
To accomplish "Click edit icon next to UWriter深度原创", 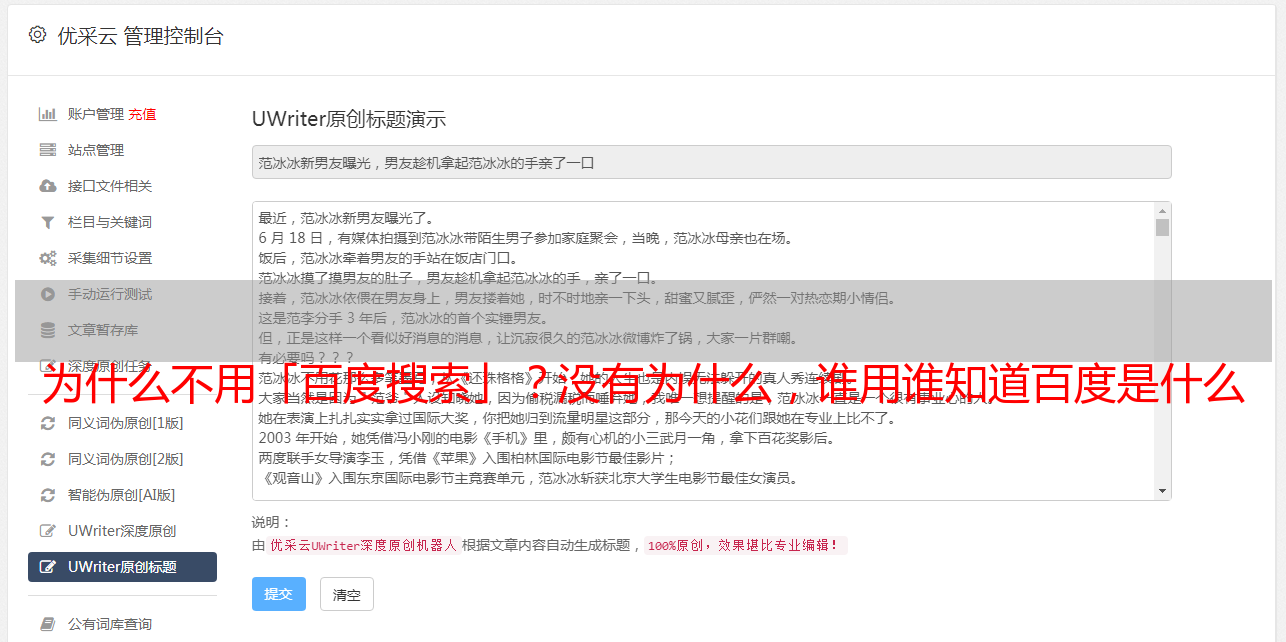I will (x=47, y=531).
